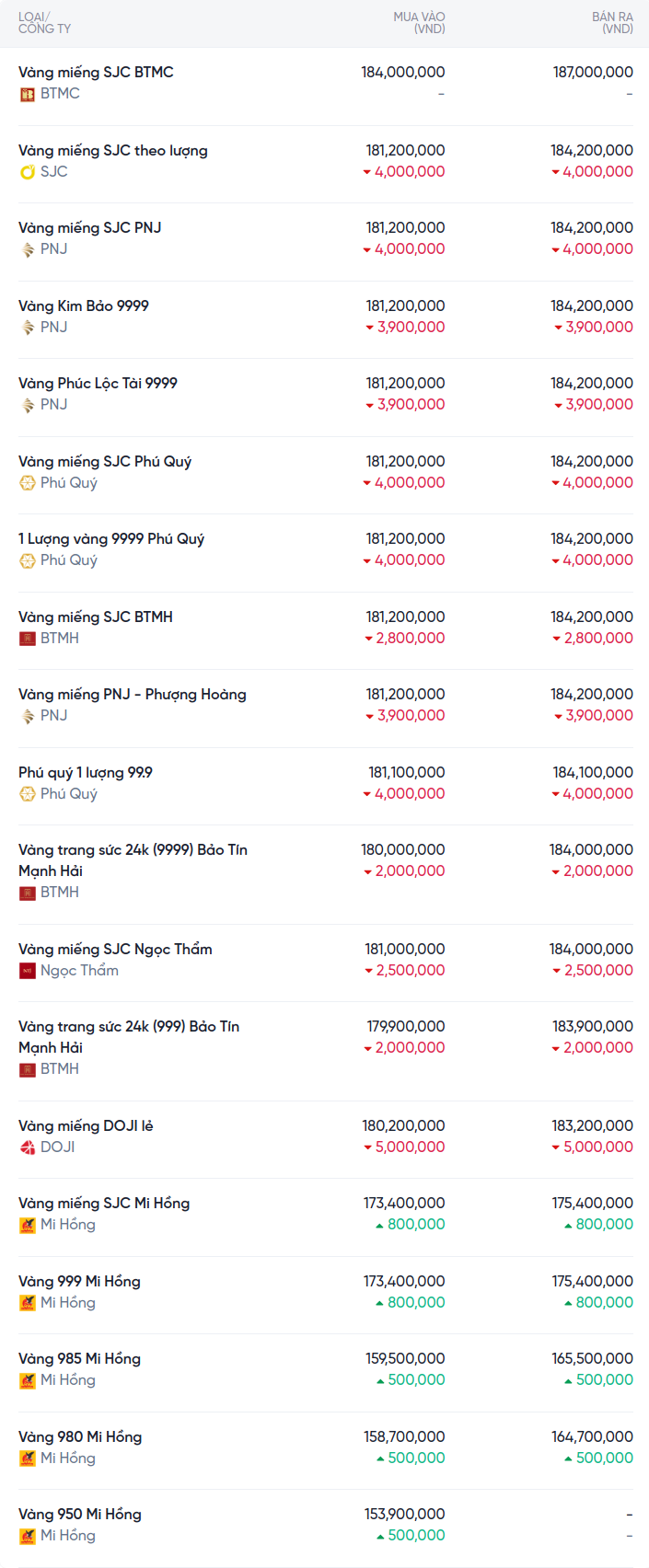Click the BÁN RA (VND) column header
Image resolution: width=649 pixels, height=1568 pixels.
pyautogui.click(x=612, y=23)
